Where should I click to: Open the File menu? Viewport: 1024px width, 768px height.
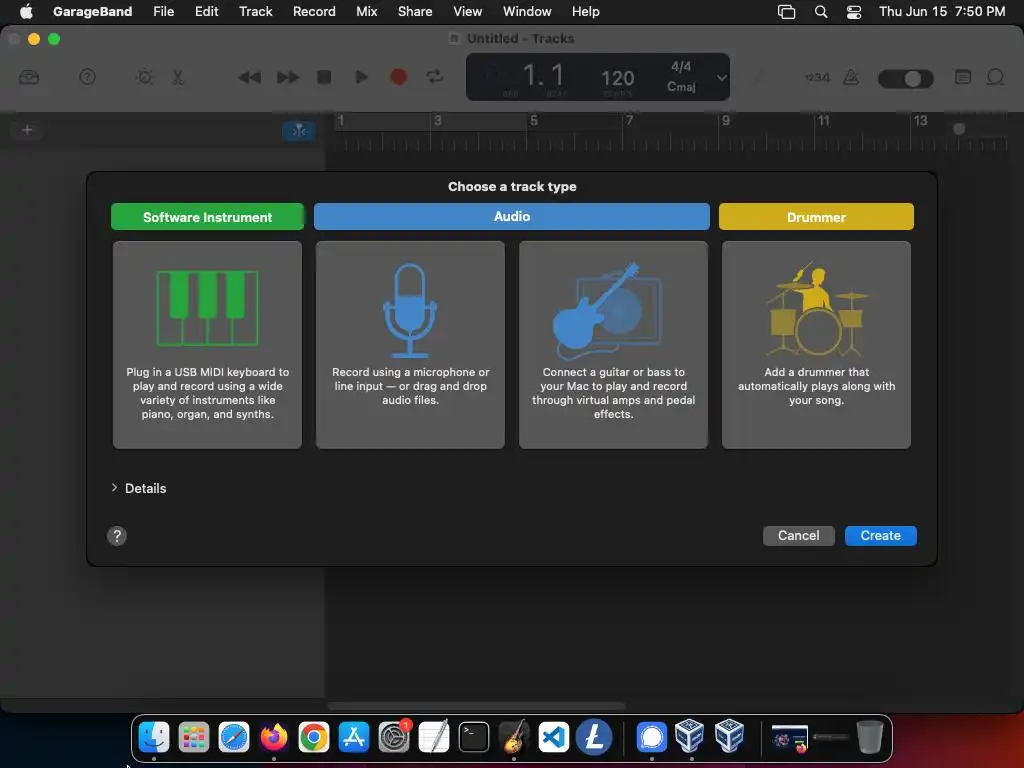[163, 11]
